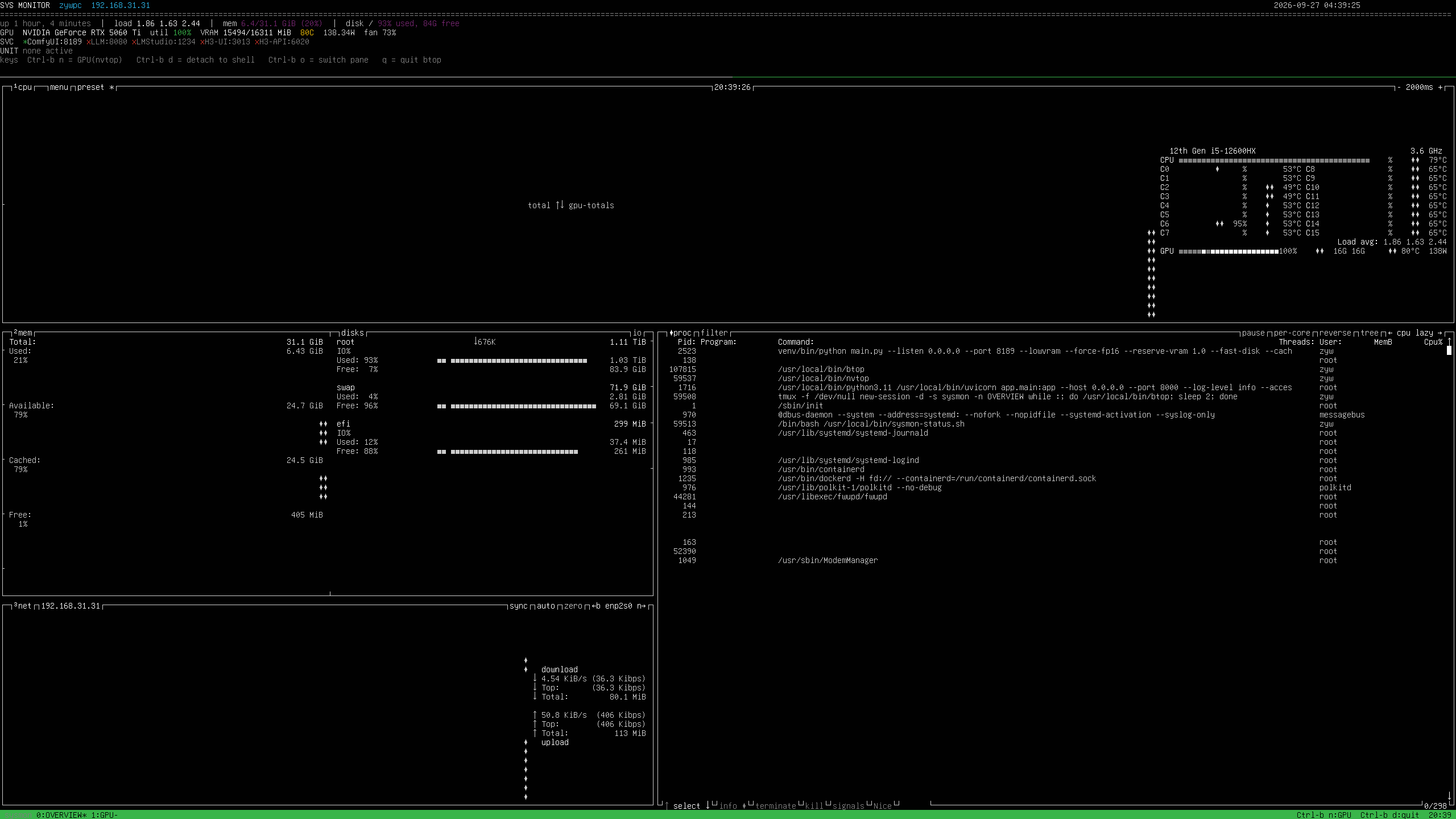Toggle the disks panel label
This screenshot has width=1456, height=819.
353,333
